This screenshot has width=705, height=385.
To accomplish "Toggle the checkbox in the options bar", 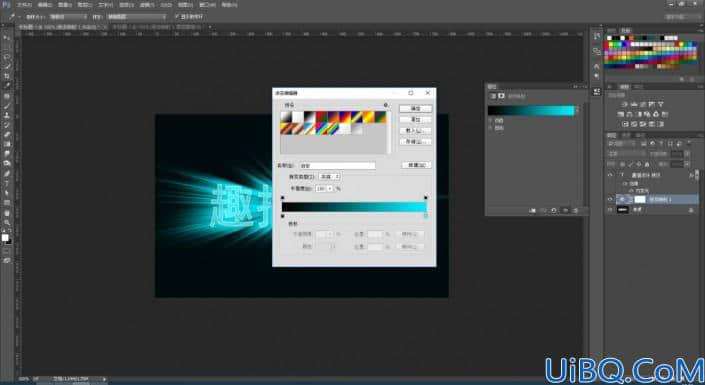I will (x=177, y=17).
